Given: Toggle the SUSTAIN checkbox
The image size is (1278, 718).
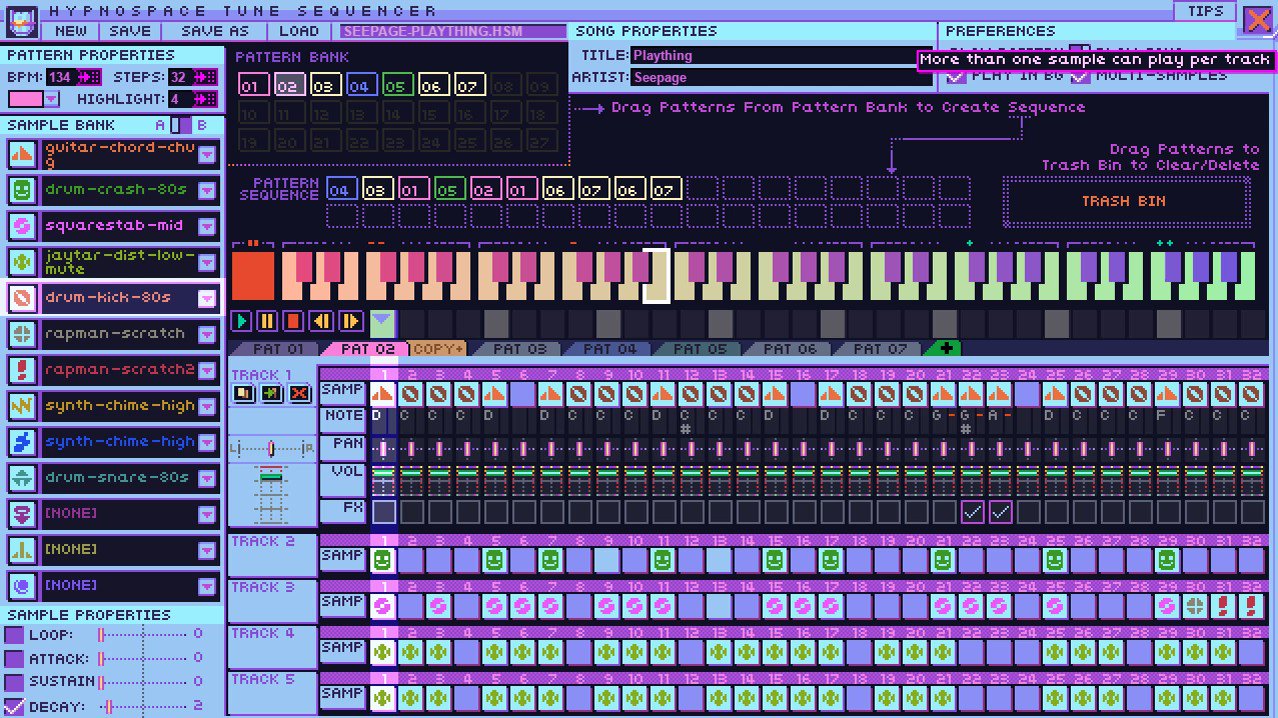Looking at the screenshot, I should click(14, 682).
